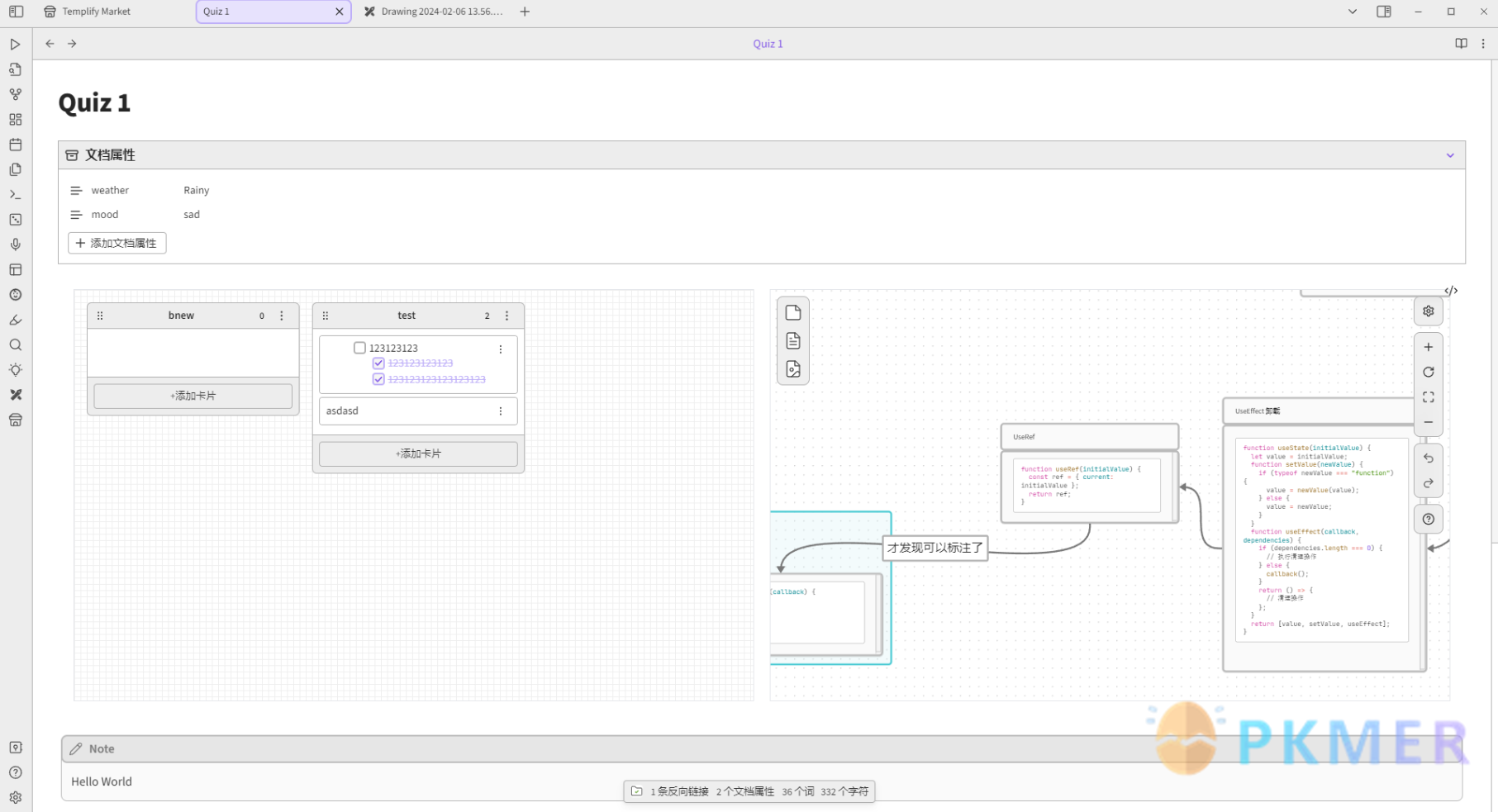
Task: Close the Quiz 1 tab
Action: click(340, 12)
